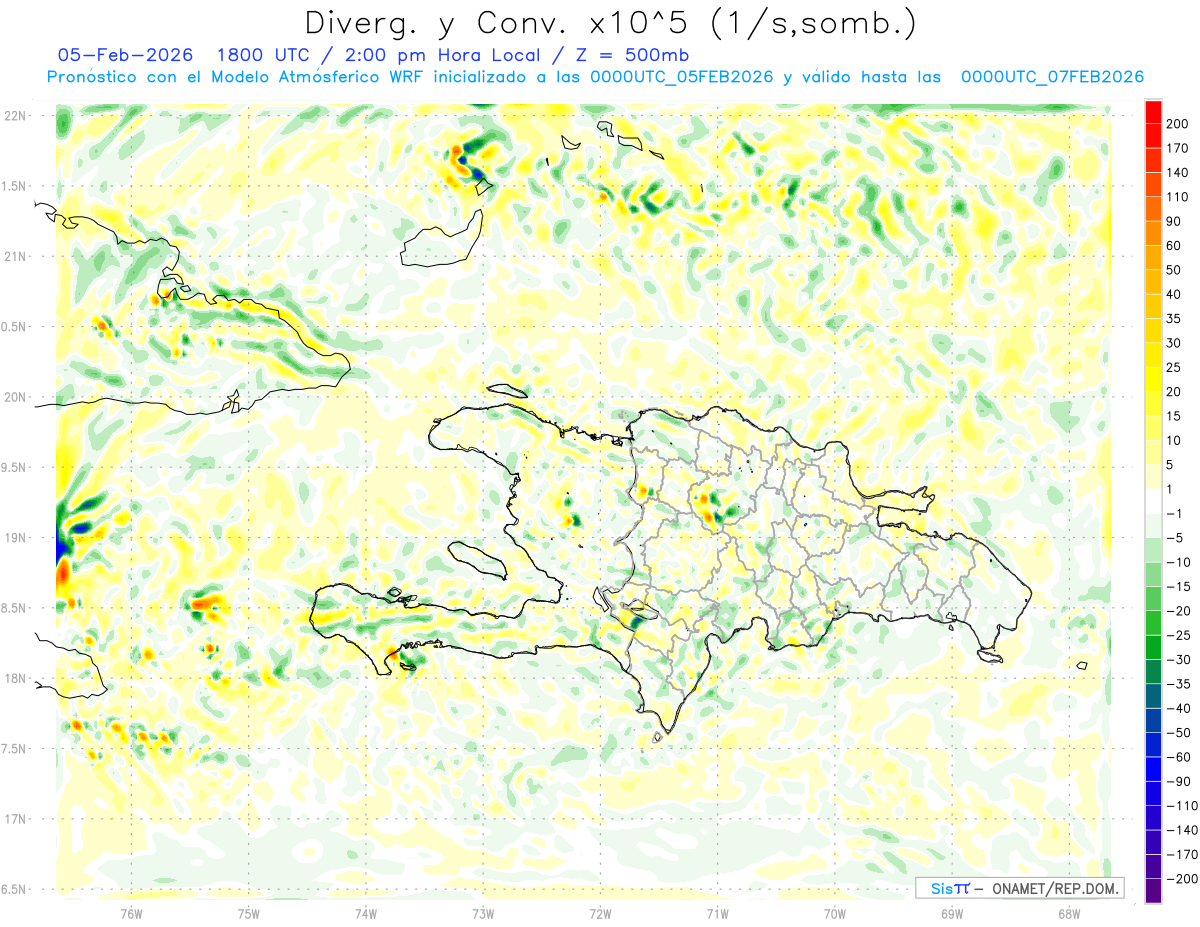Screen dimensions: 1200x927
Task: Click the "17N" latitude label
Action: click(15, 819)
